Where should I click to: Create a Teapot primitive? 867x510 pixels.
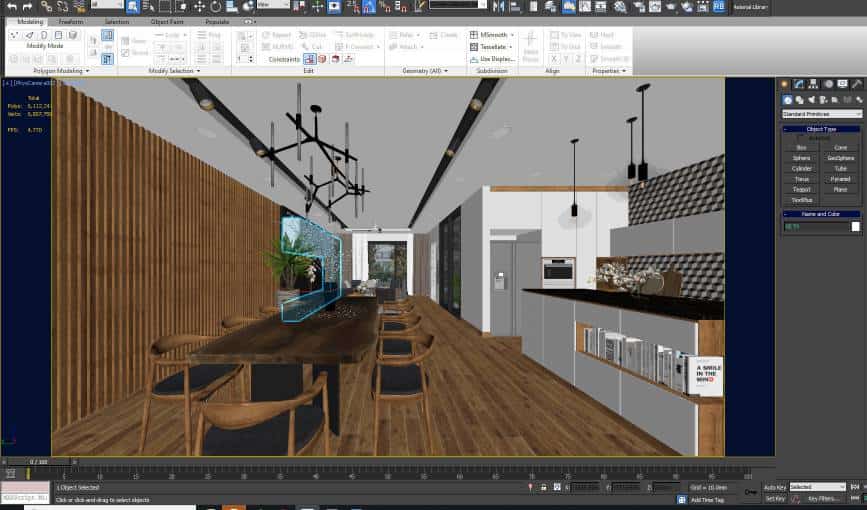point(801,190)
